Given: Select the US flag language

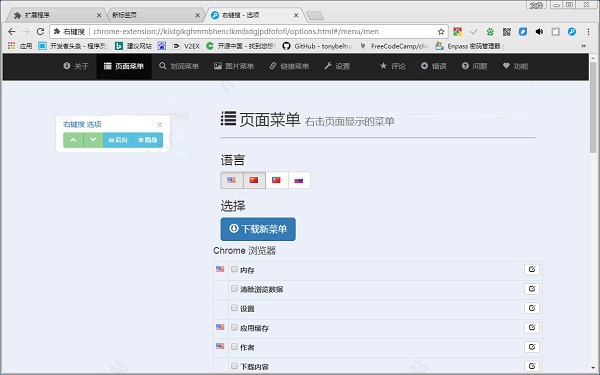Looking at the screenshot, I should [232, 180].
